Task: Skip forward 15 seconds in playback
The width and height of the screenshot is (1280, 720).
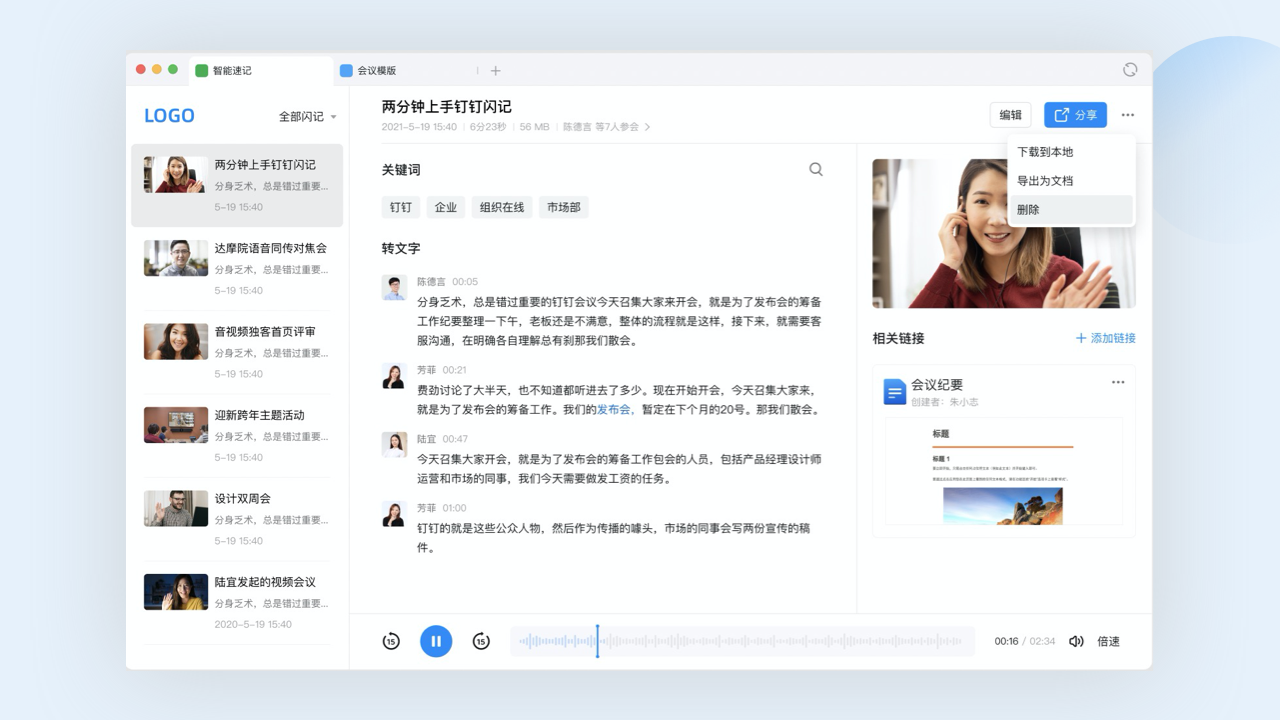Action: tap(481, 641)
